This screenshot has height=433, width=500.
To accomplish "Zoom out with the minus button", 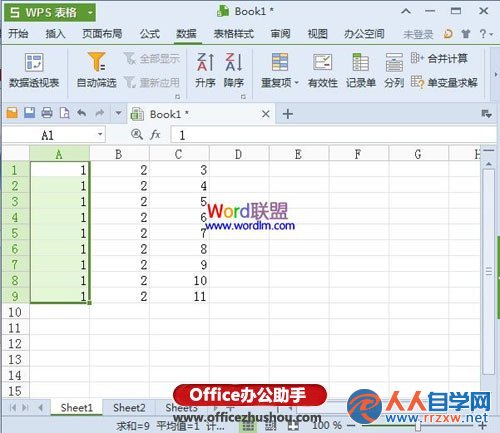I will tap(350, 426).
